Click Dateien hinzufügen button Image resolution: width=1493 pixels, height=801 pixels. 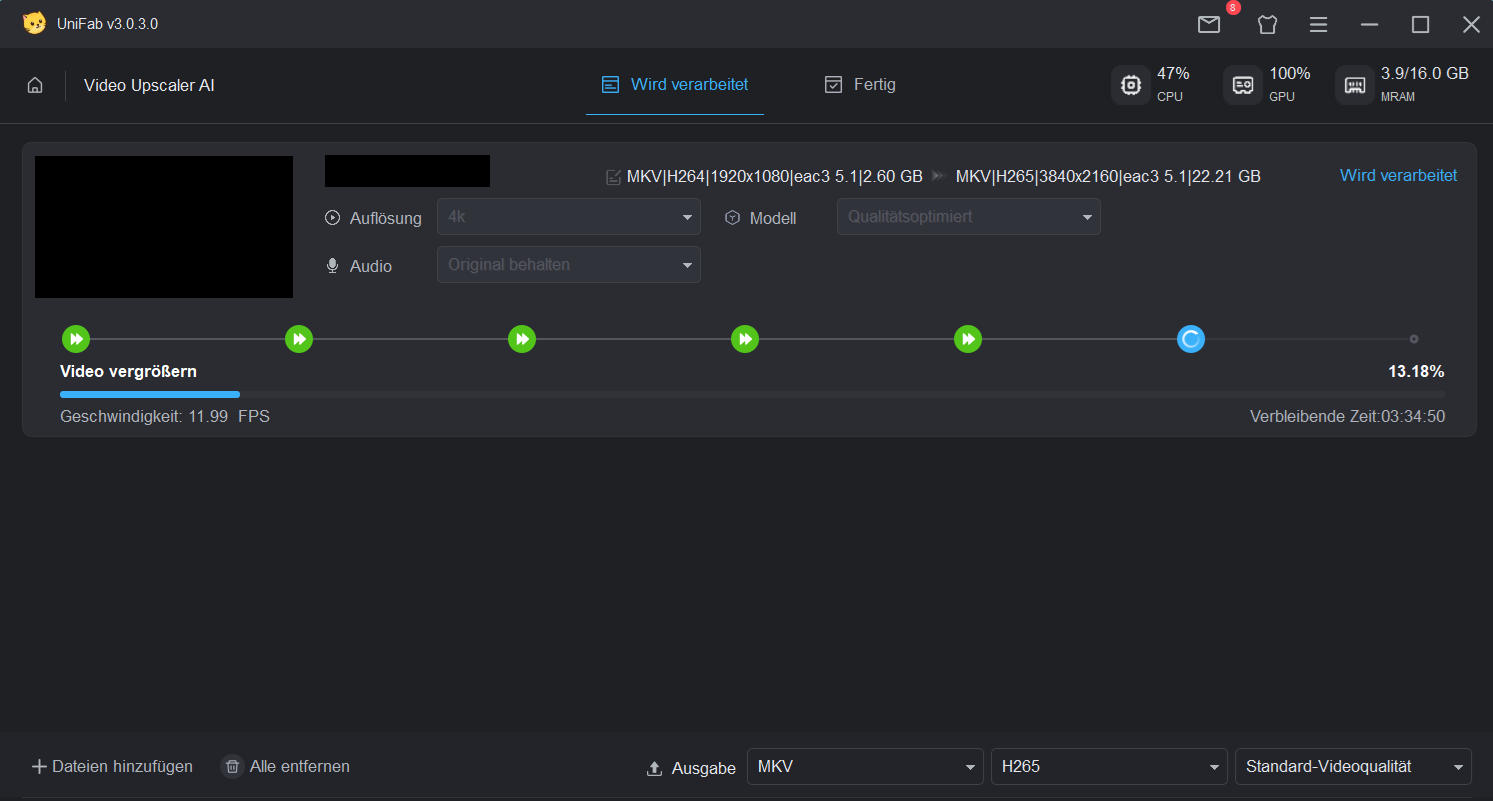point(112,767)
